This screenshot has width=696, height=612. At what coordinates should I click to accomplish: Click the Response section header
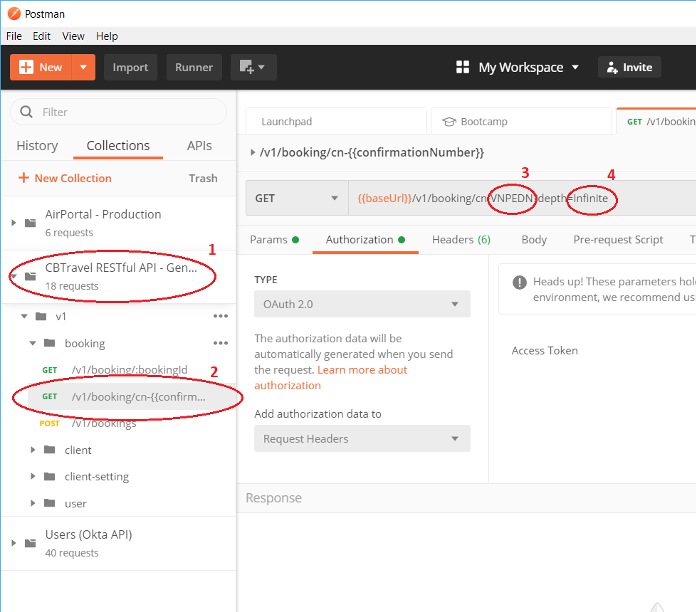click(274, 498)
